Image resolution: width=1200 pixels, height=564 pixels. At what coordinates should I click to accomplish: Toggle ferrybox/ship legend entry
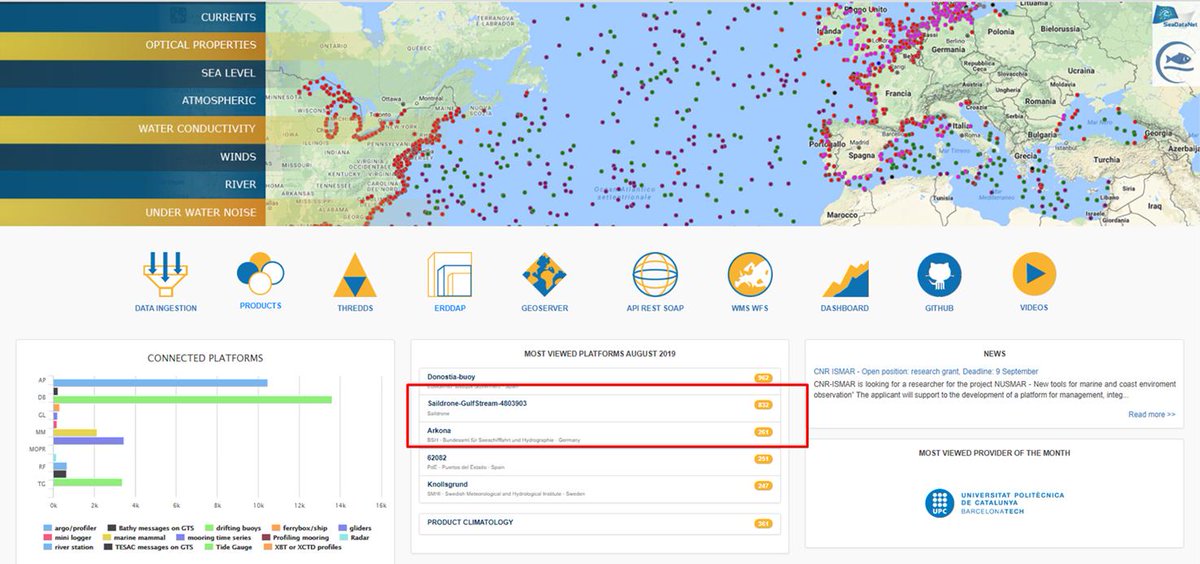(x=299, y=528)
